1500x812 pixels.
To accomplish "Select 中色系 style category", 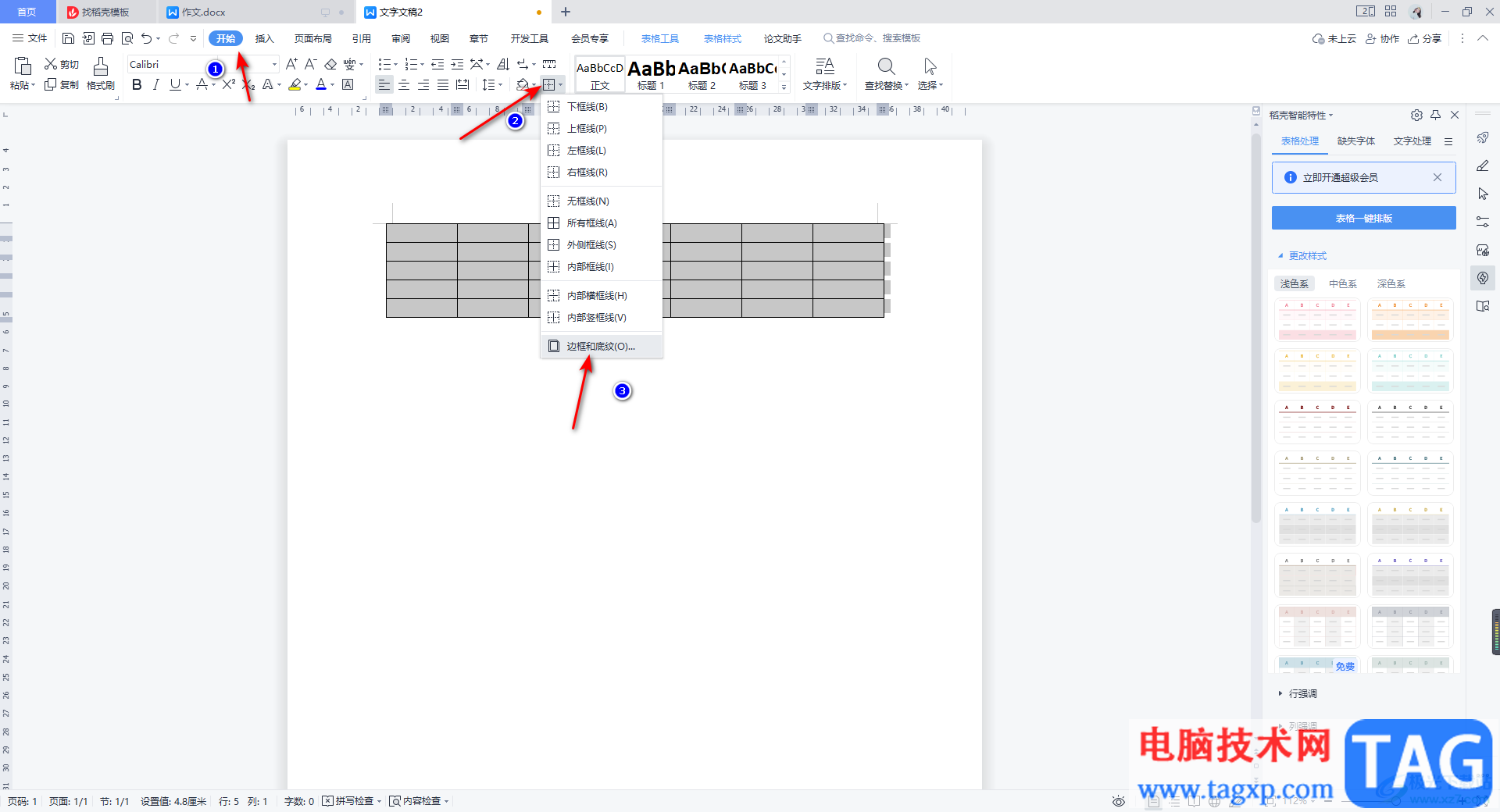I will 1342,284.
